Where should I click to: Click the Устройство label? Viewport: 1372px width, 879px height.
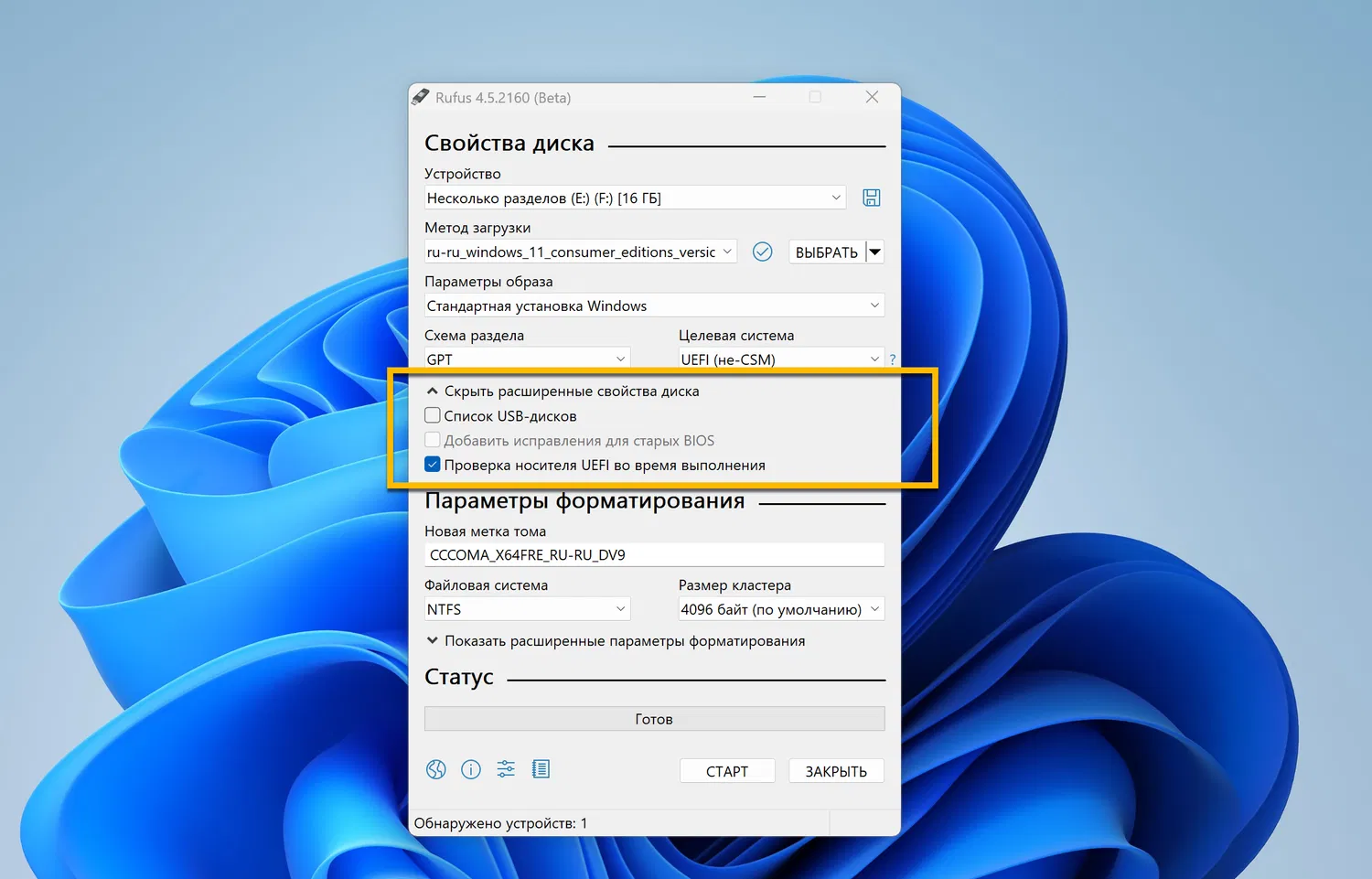click(463, 174)
